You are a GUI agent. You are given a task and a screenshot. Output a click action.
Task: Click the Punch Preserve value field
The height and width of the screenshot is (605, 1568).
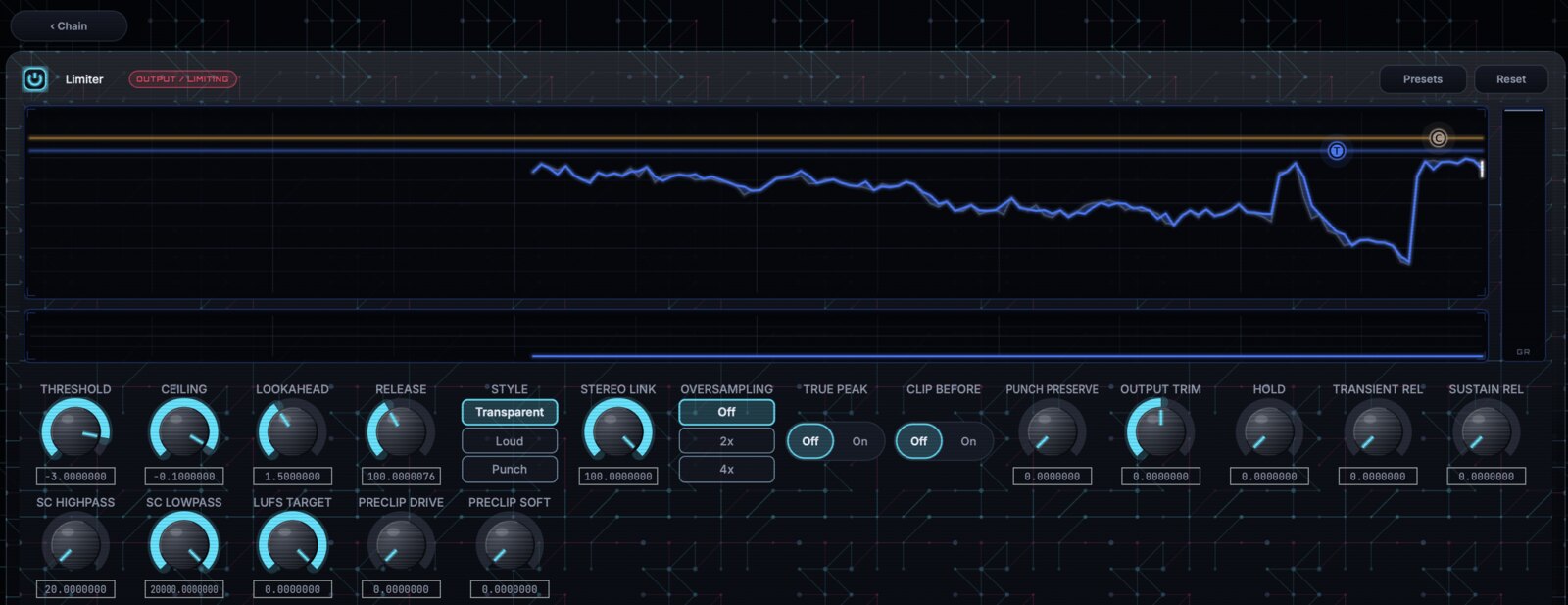click(x=1053, y=477)
